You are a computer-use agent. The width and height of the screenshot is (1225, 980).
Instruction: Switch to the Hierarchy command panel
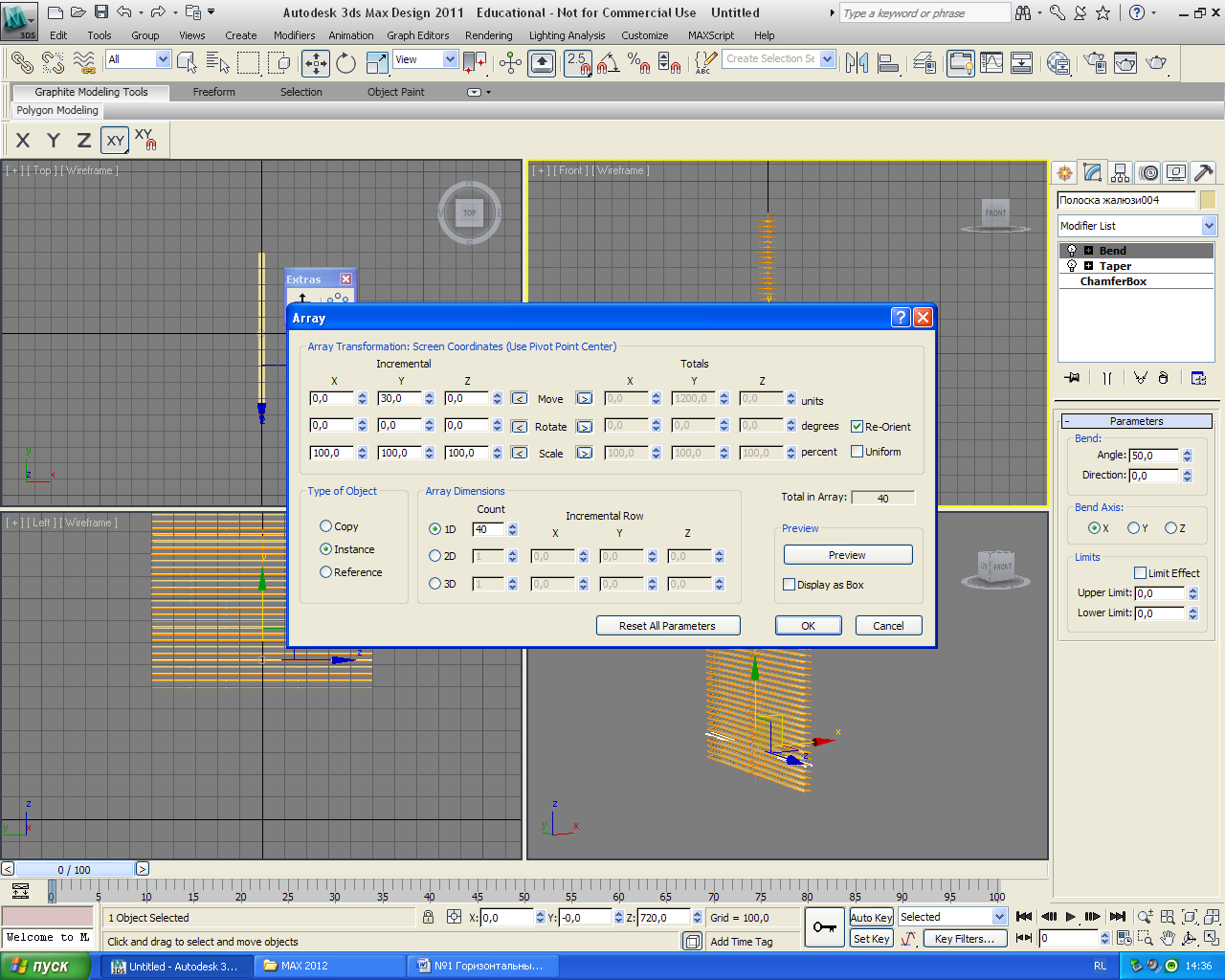click(x=1121, y=172)
